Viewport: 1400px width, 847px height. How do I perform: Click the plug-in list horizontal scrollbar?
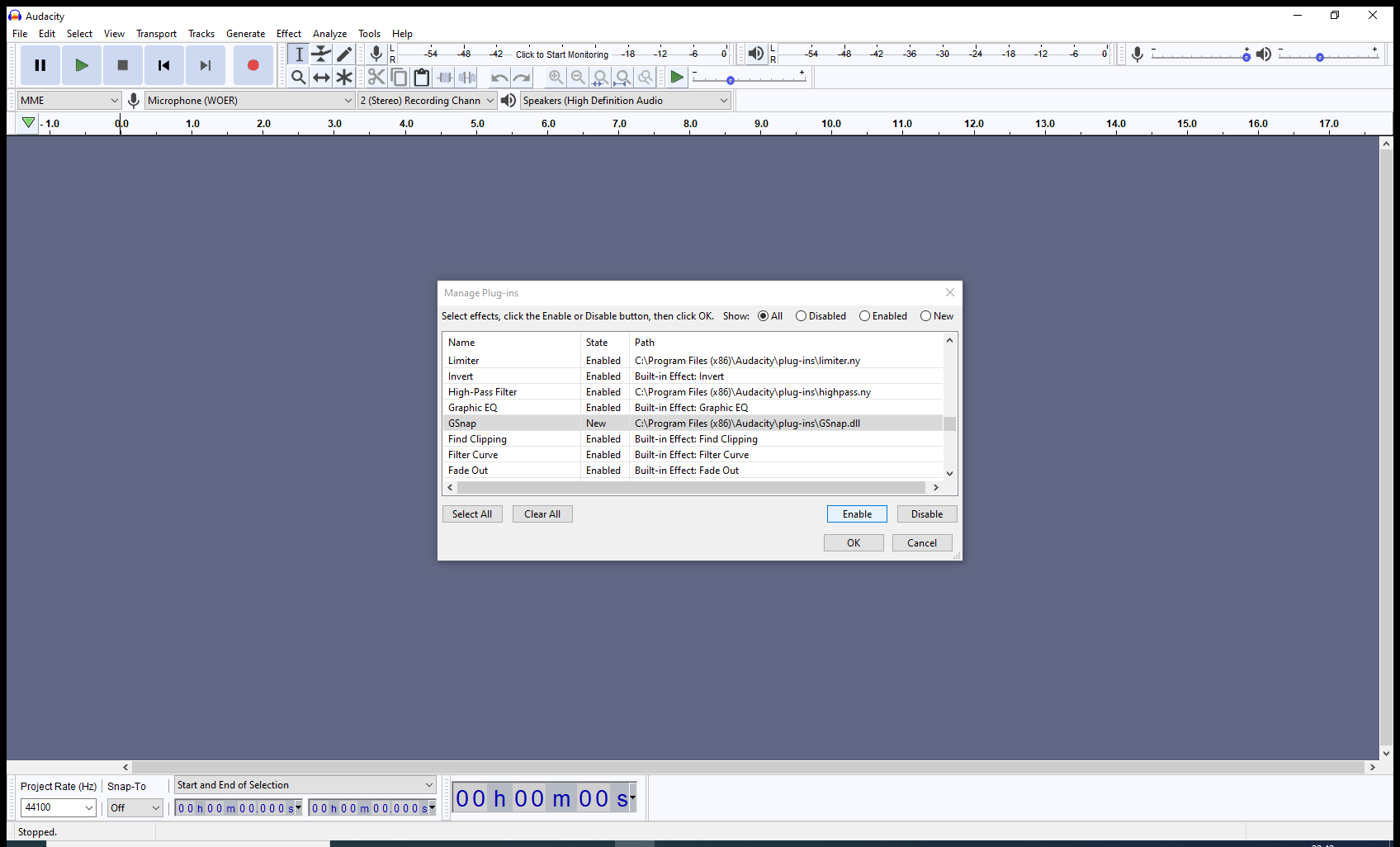coord(693,488)
